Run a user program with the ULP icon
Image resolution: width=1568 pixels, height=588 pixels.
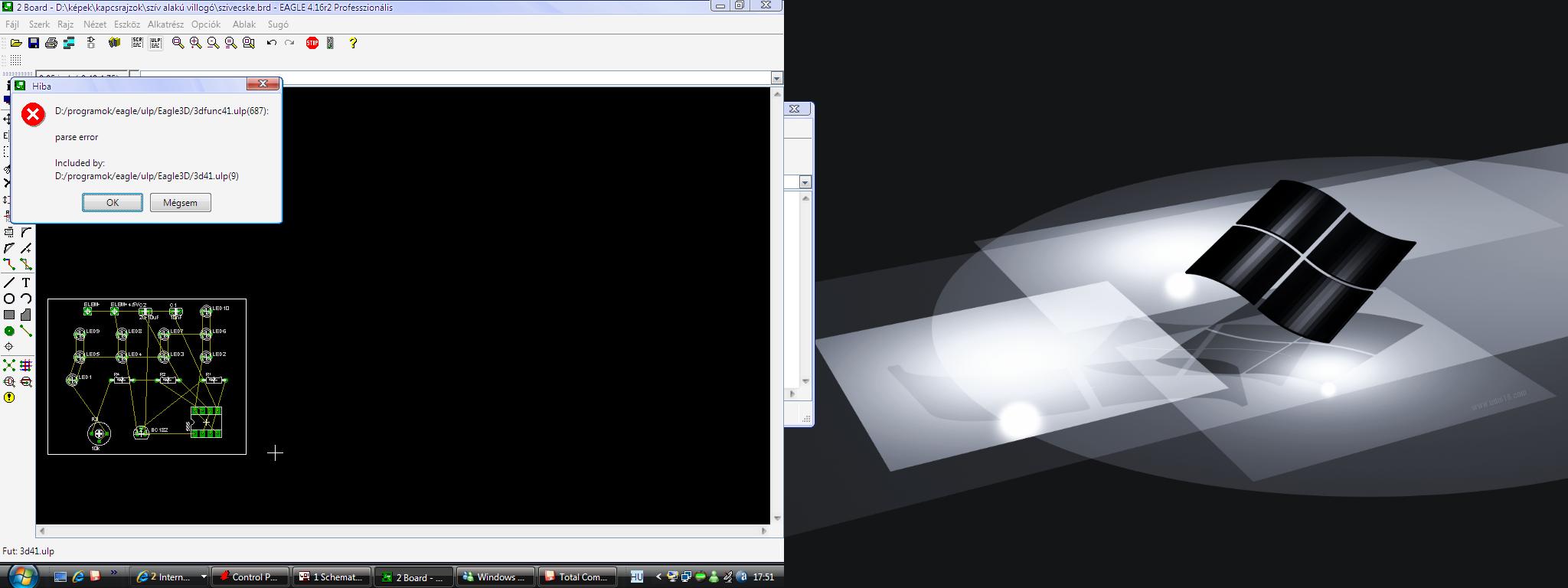pos(155,43)
